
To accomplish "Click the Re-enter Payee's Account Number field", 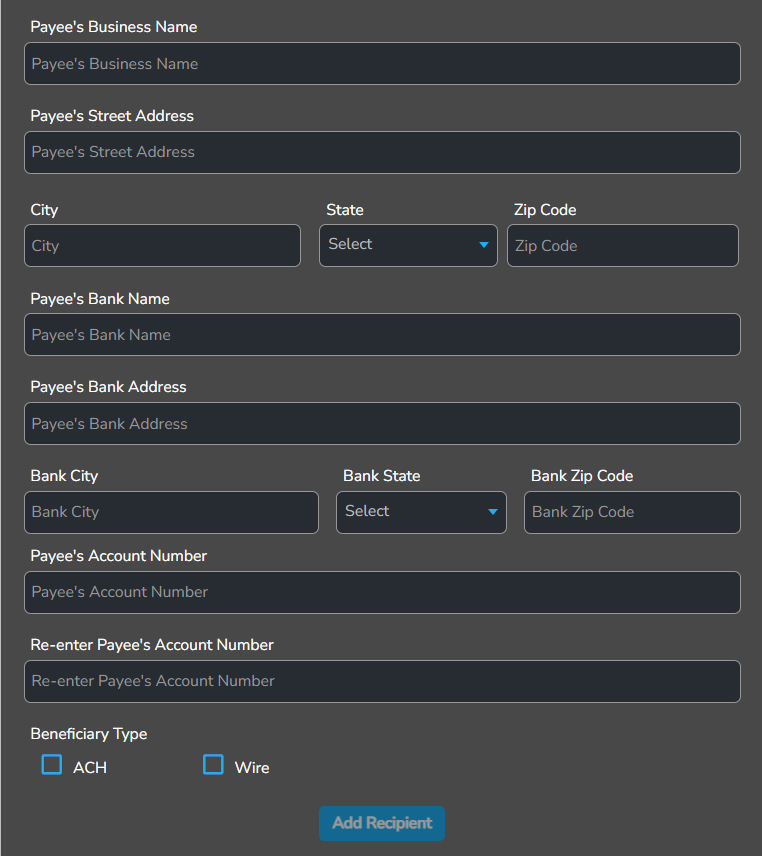I will [382, 681].
